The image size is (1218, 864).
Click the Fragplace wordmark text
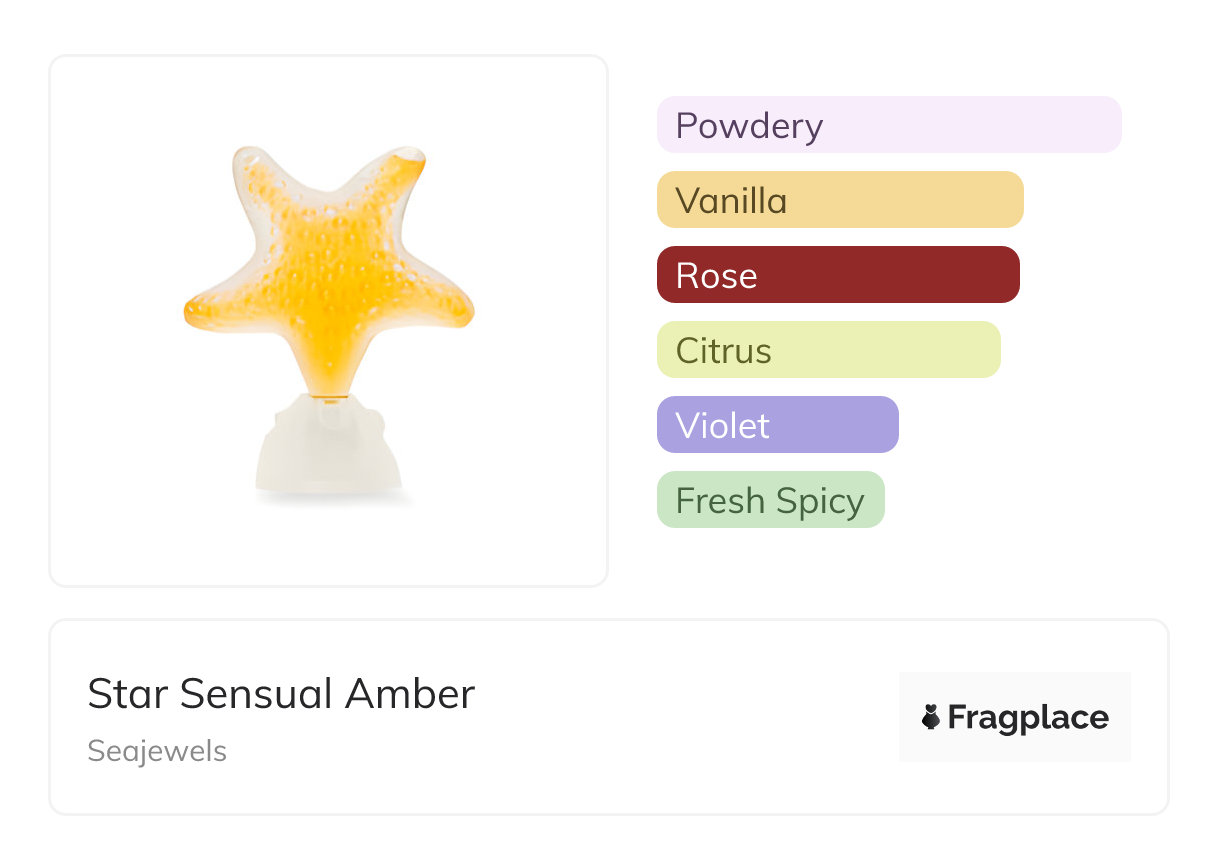pos(1028,717)
